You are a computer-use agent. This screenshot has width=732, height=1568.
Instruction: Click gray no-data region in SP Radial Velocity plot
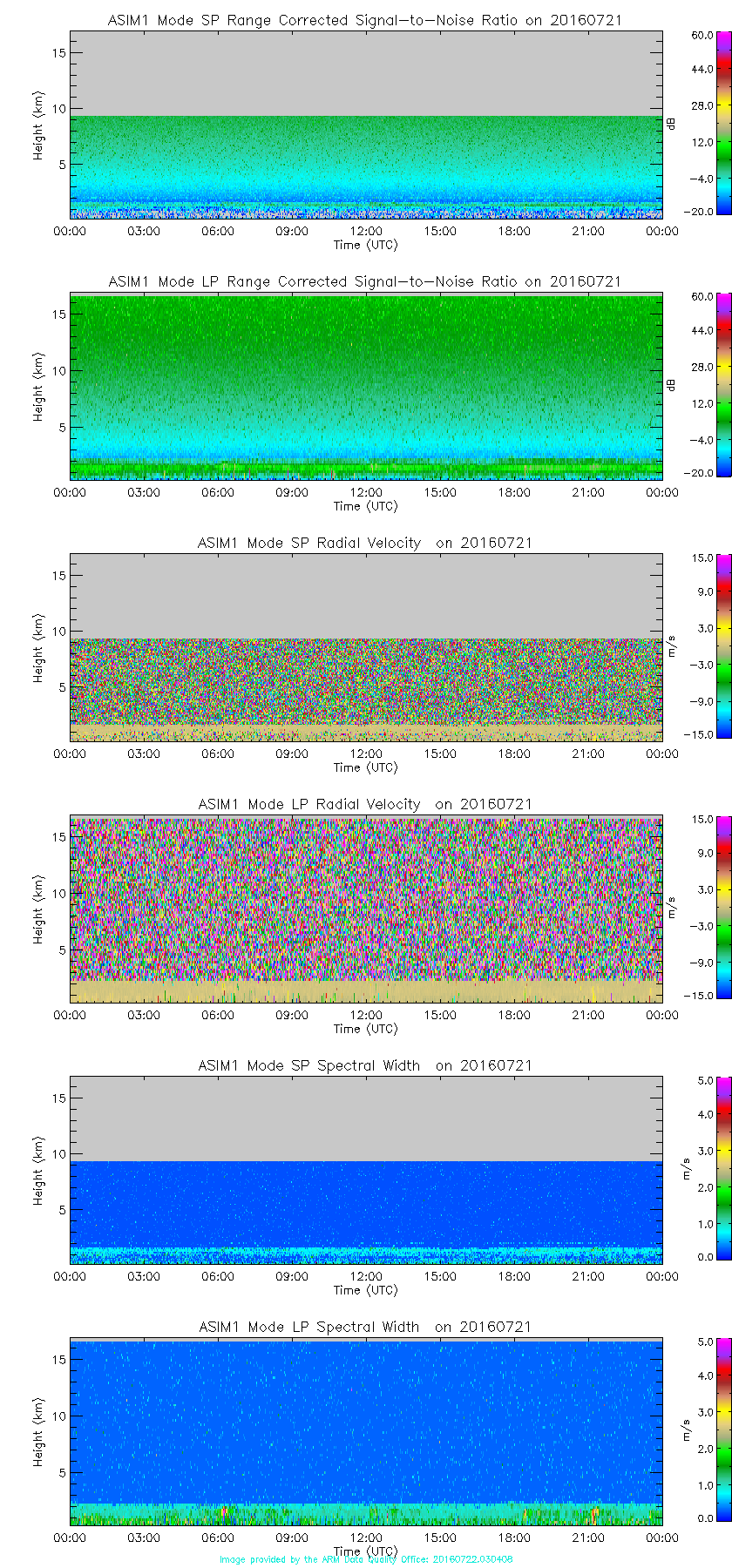[366, 597]
